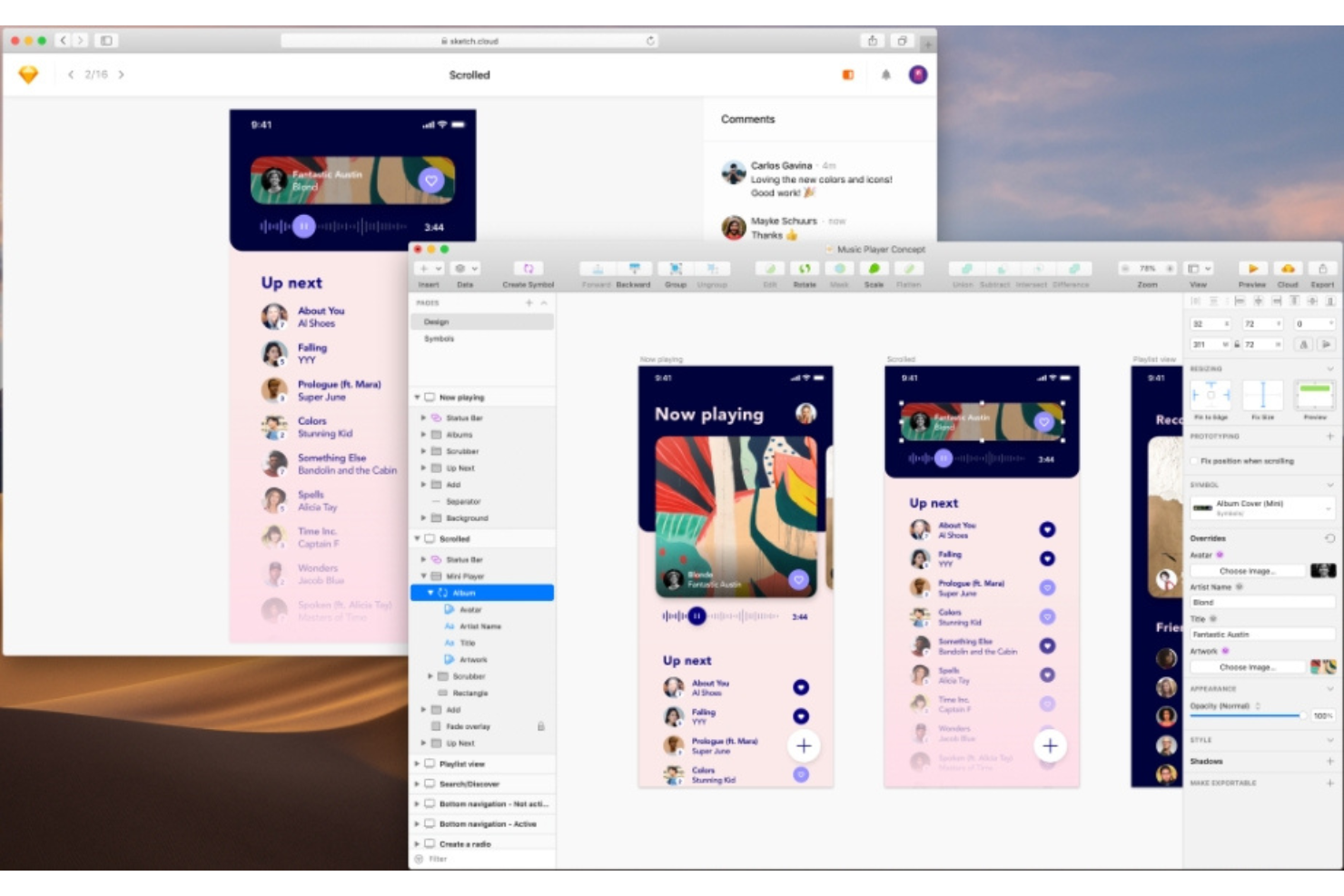1344x896 pixels.
Task: Toggle the Pin to Edge resizing control
Action: tap(1211, 396)
